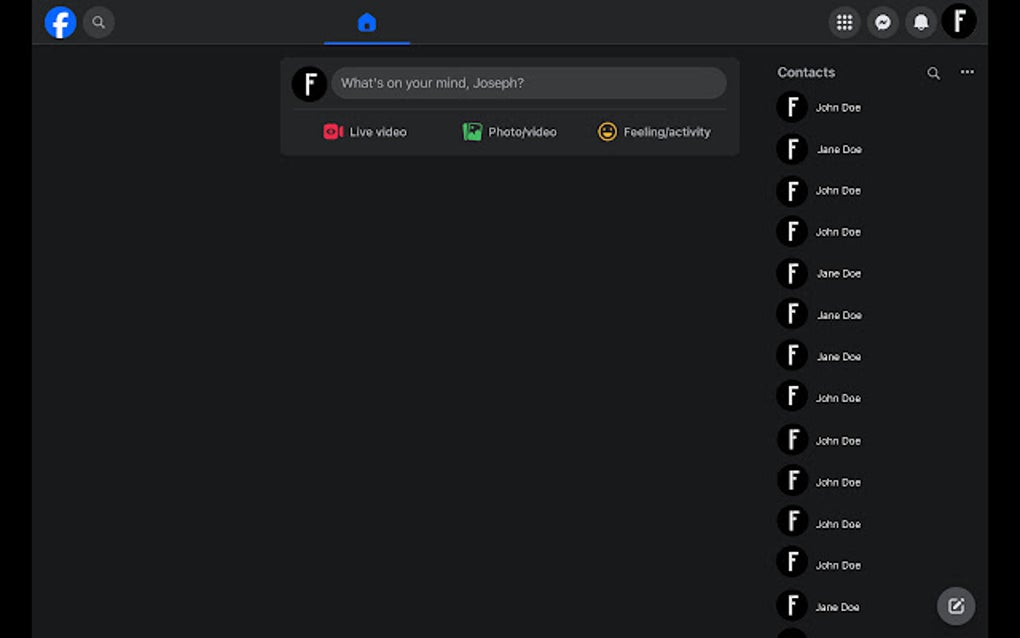1020x638 pixels.
Task: Start a Live video broadcast
Action: 365,131
